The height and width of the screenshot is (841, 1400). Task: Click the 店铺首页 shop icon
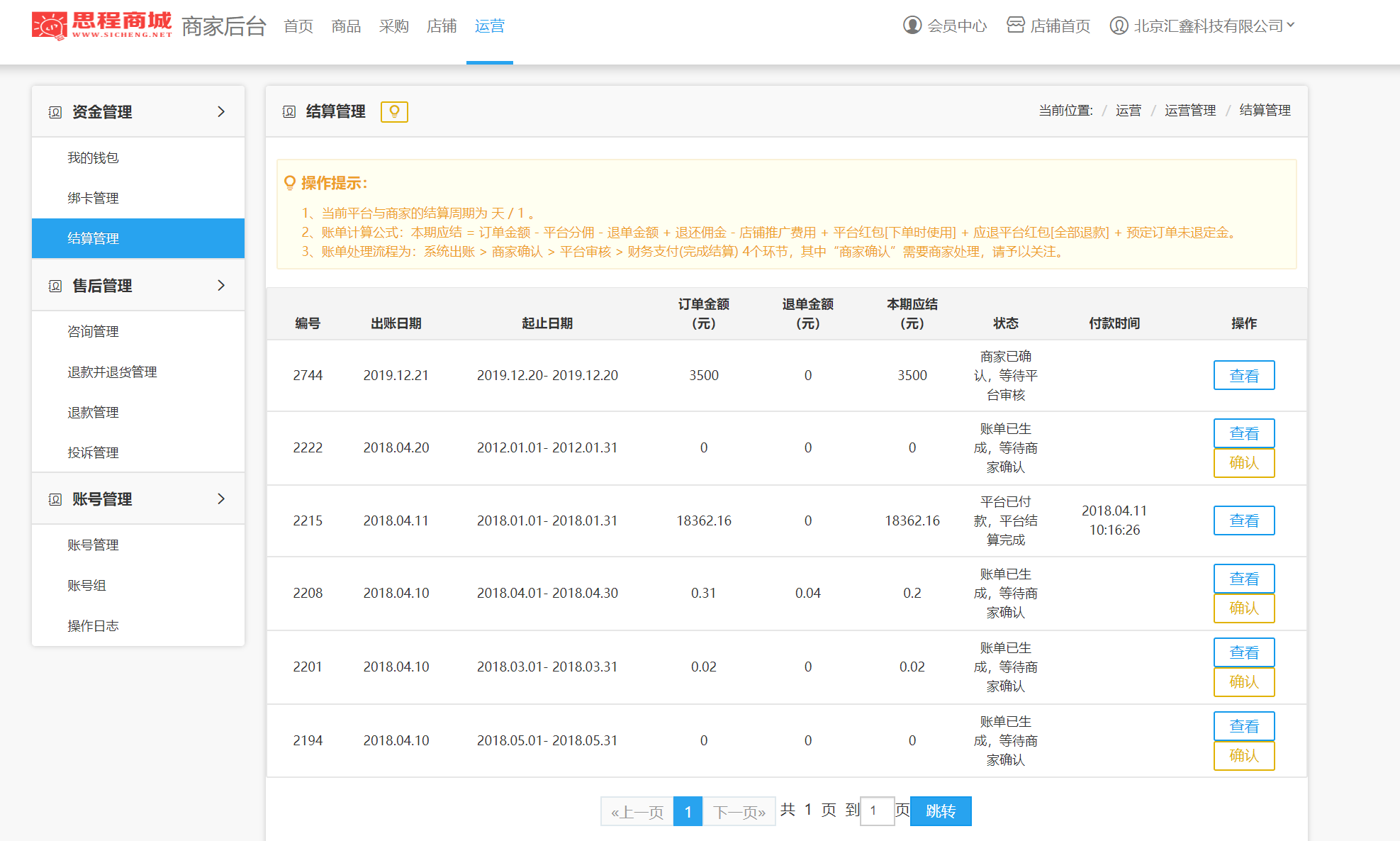coord(1016,26)
